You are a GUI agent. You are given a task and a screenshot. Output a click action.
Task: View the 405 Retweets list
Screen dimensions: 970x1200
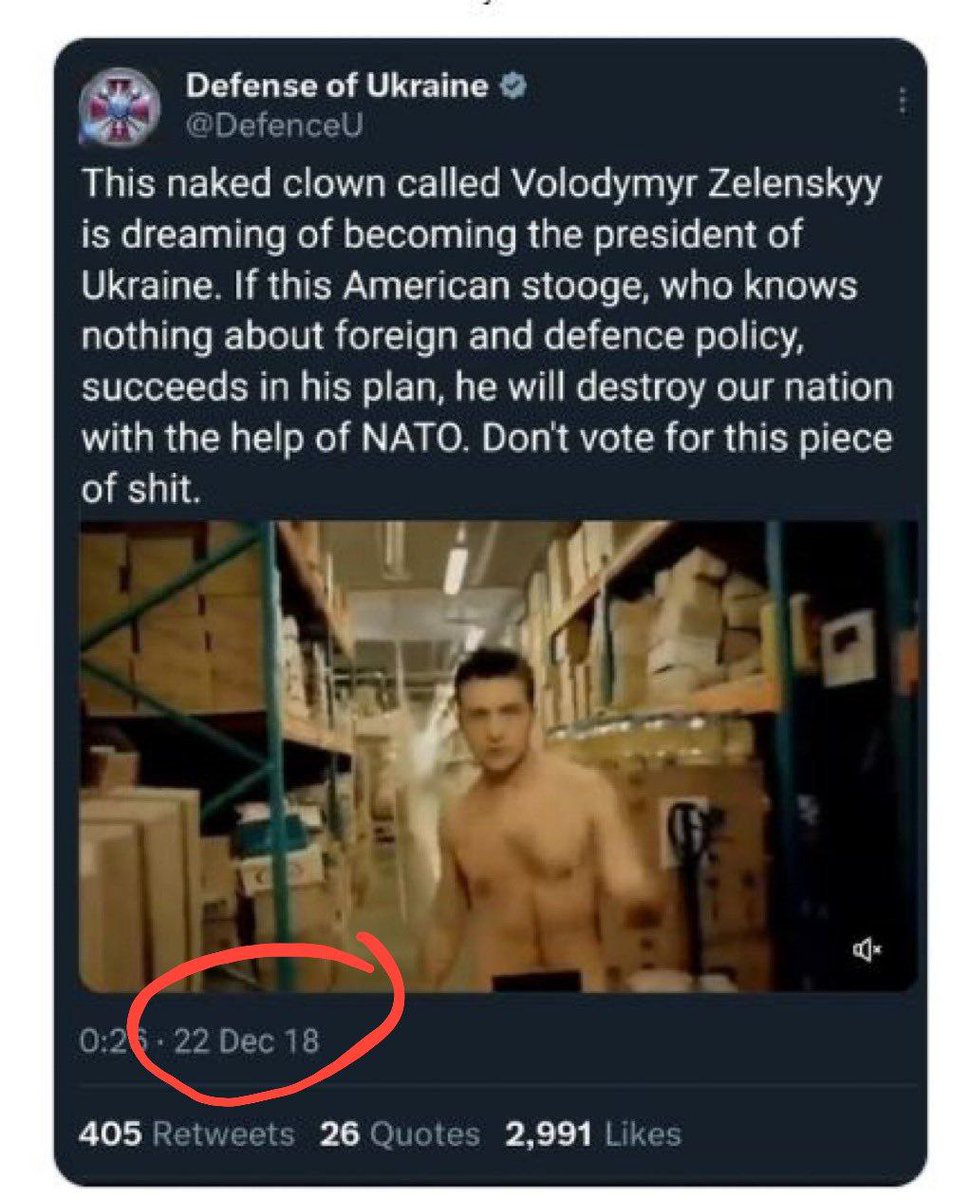pos(187,1134)
